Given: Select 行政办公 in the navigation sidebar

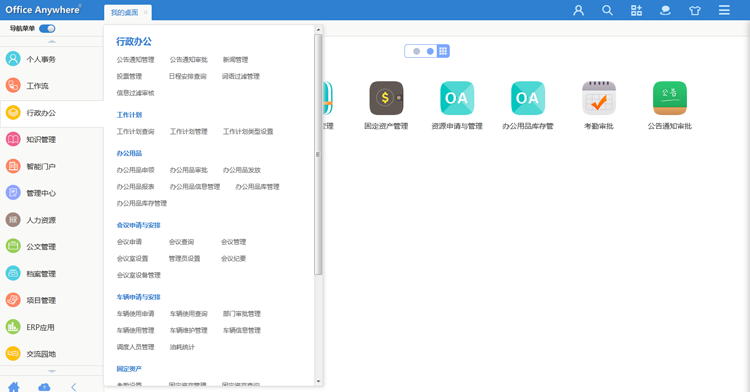Looking at the screenshot, I should (52, 113).
